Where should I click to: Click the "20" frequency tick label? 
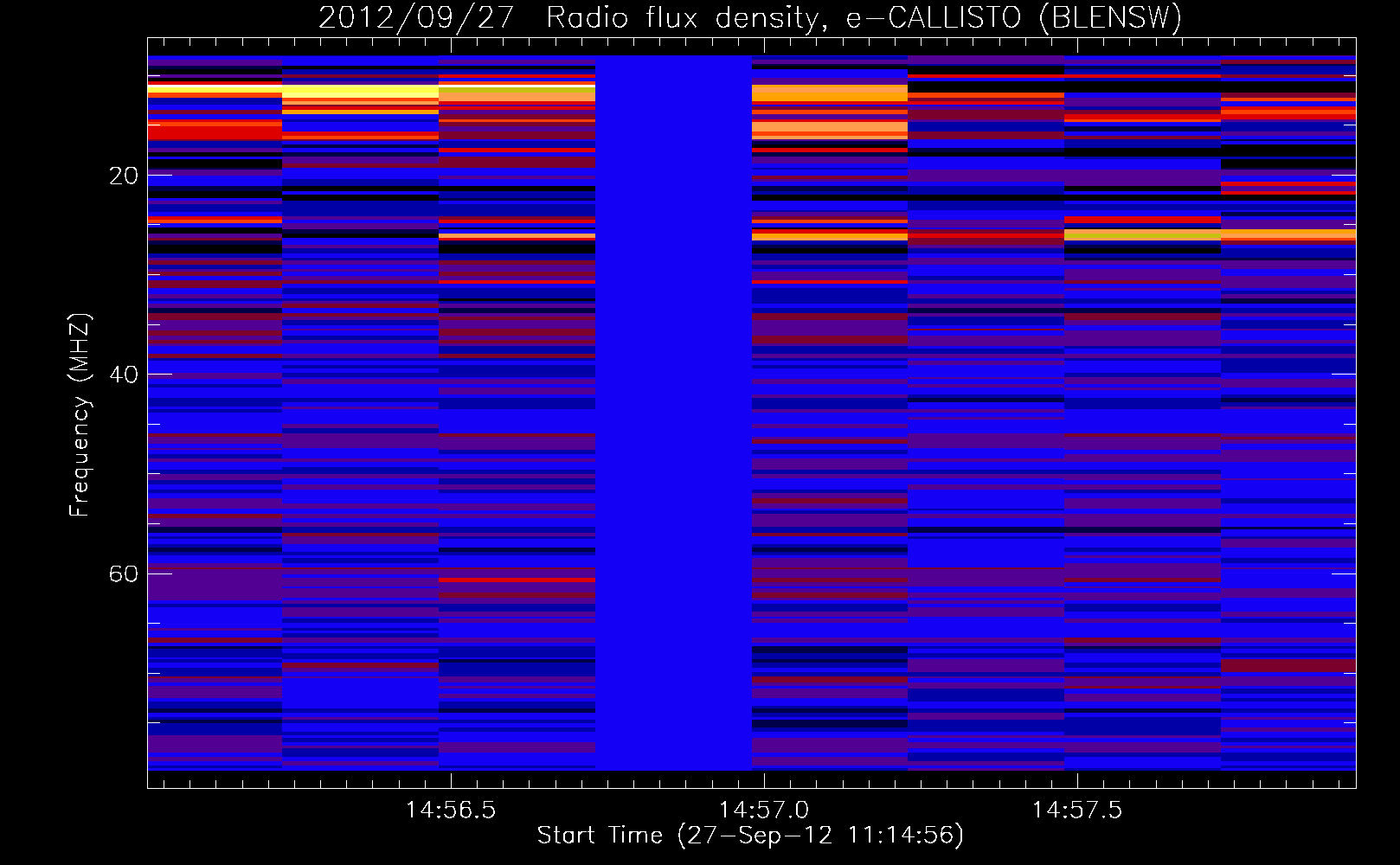tap(124, 176)
